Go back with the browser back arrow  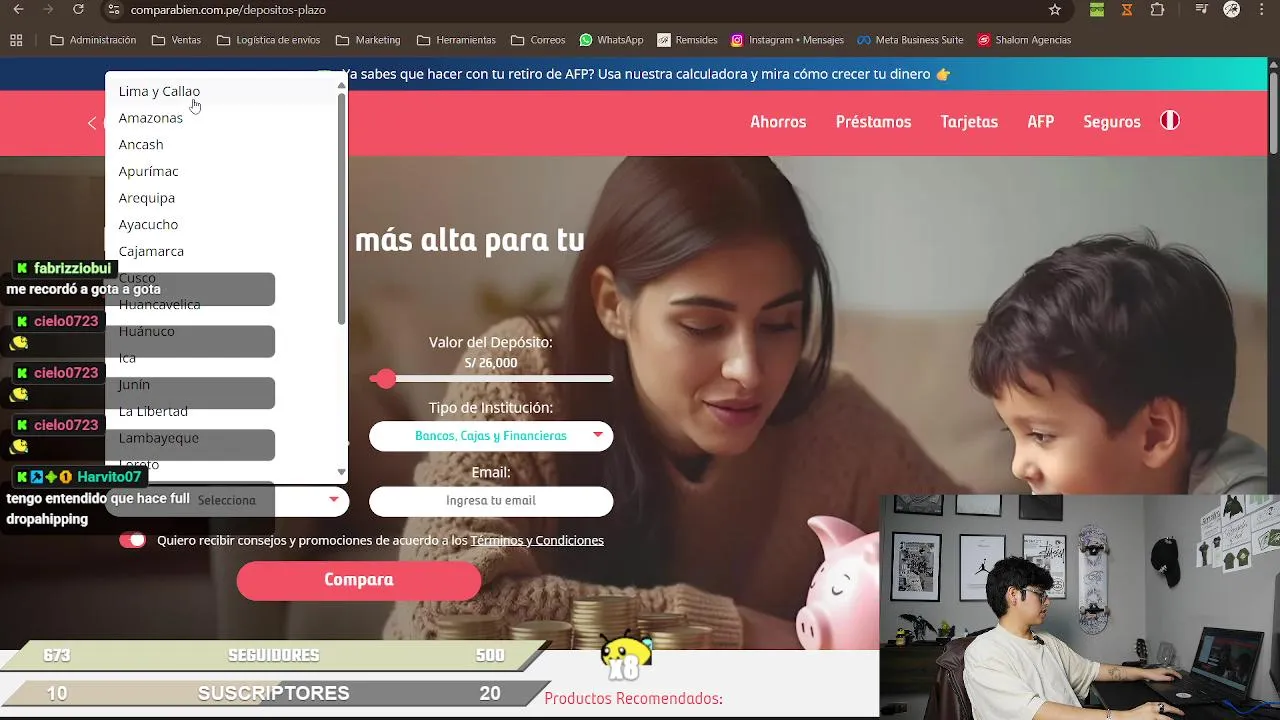(17, 9)
